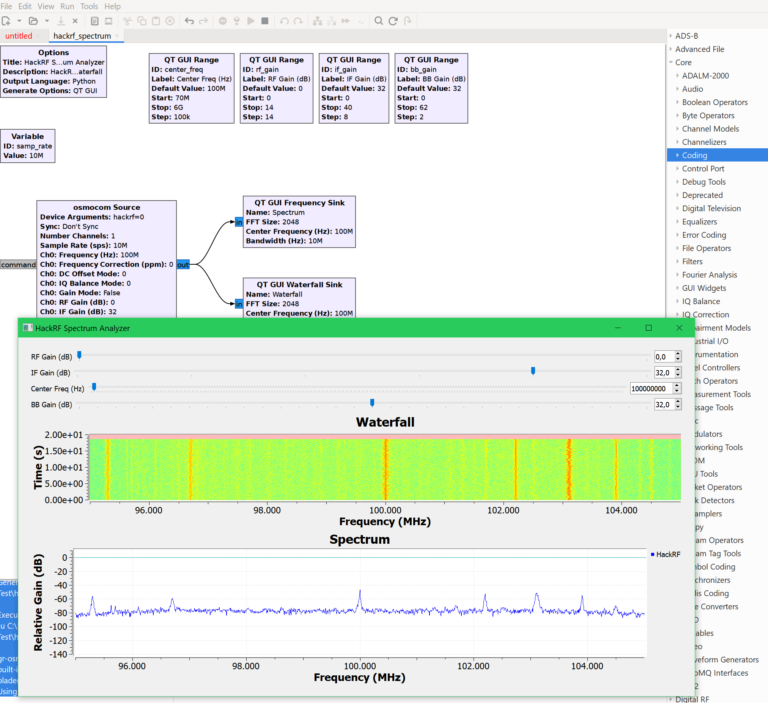The width and height of the screenshot is (768, 703).
Task: Click the Center Freq slider handle
Action: tap(94, 387)
